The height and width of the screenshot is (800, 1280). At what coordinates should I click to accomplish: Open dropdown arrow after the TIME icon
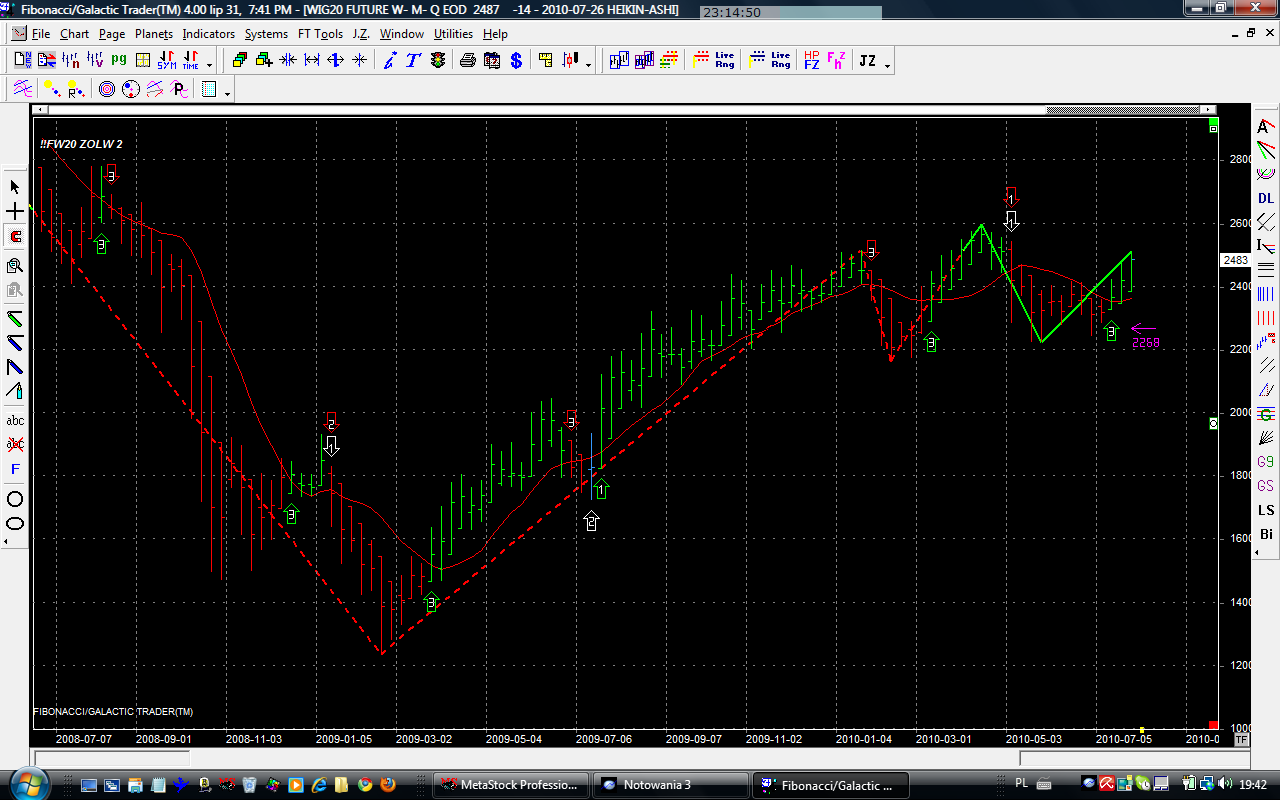coord(210,65)
